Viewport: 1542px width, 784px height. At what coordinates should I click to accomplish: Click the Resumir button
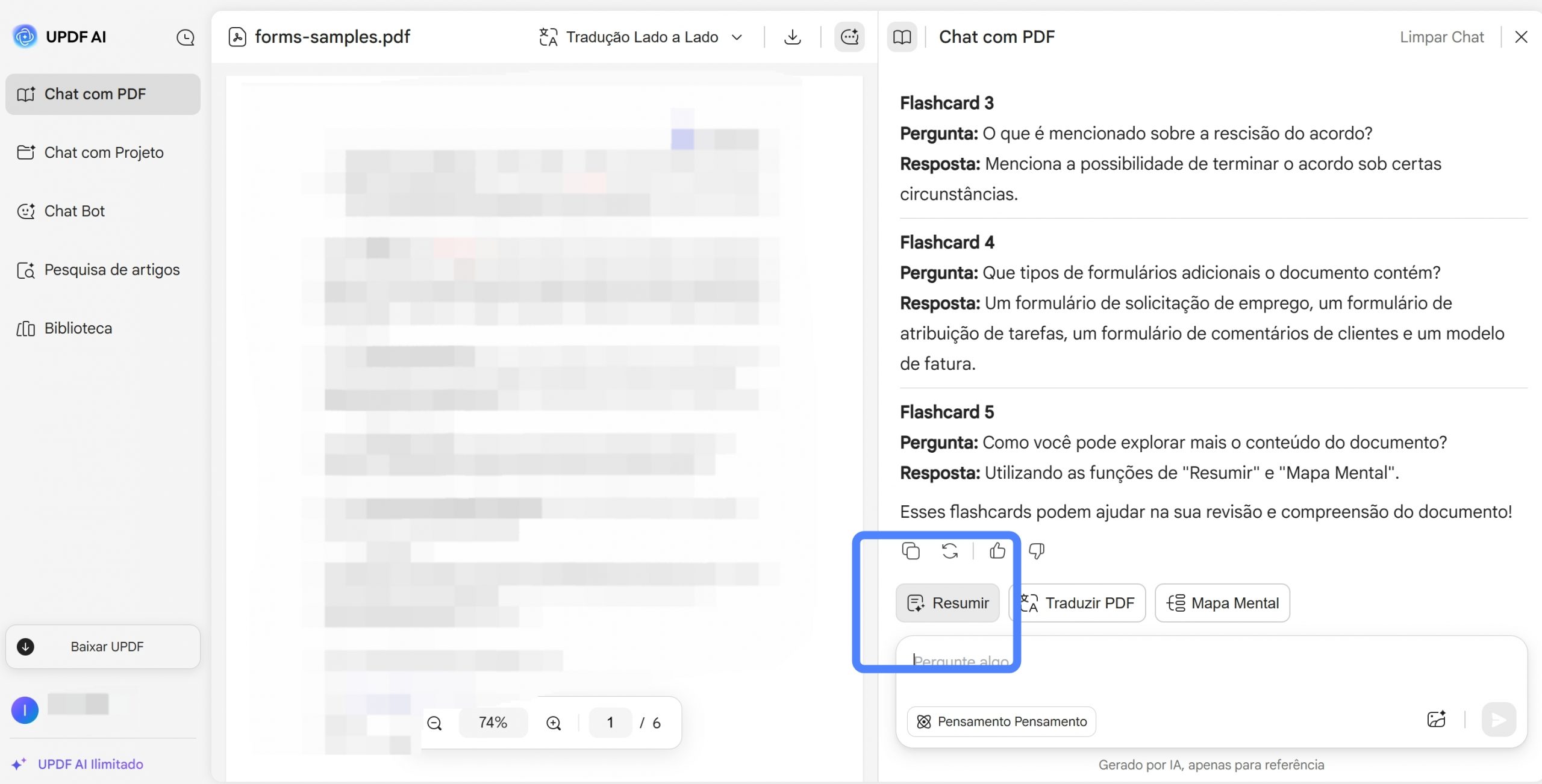947,603
